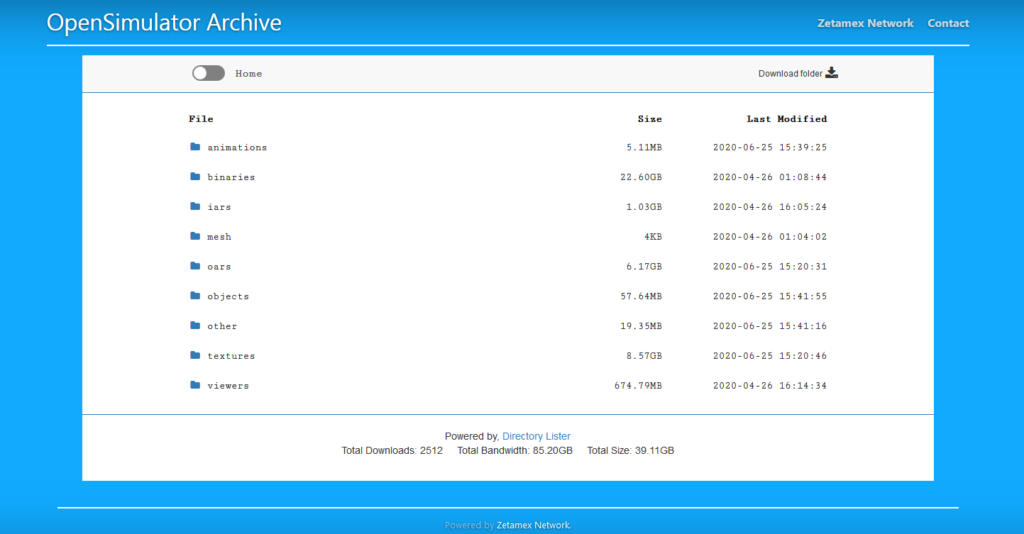Open the Contact page
This screenshot has height=534, width=1024.
pyautogui.click(x=948, y=23)
